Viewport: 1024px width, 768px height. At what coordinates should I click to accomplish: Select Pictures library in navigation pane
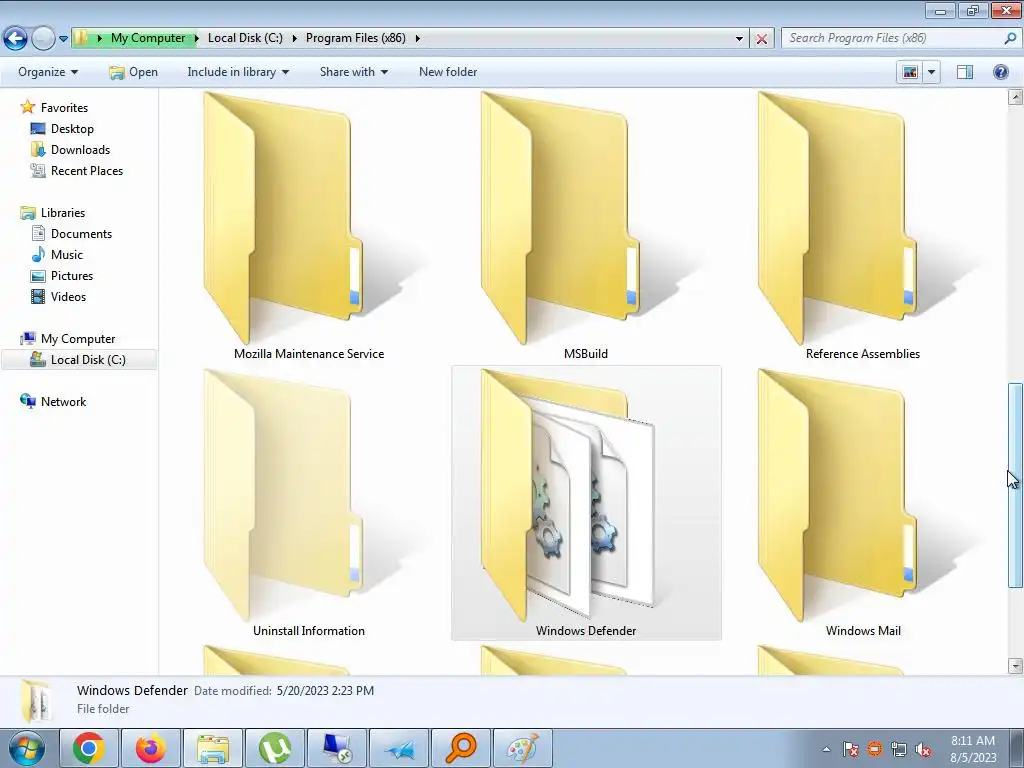[x=71, y=276]
